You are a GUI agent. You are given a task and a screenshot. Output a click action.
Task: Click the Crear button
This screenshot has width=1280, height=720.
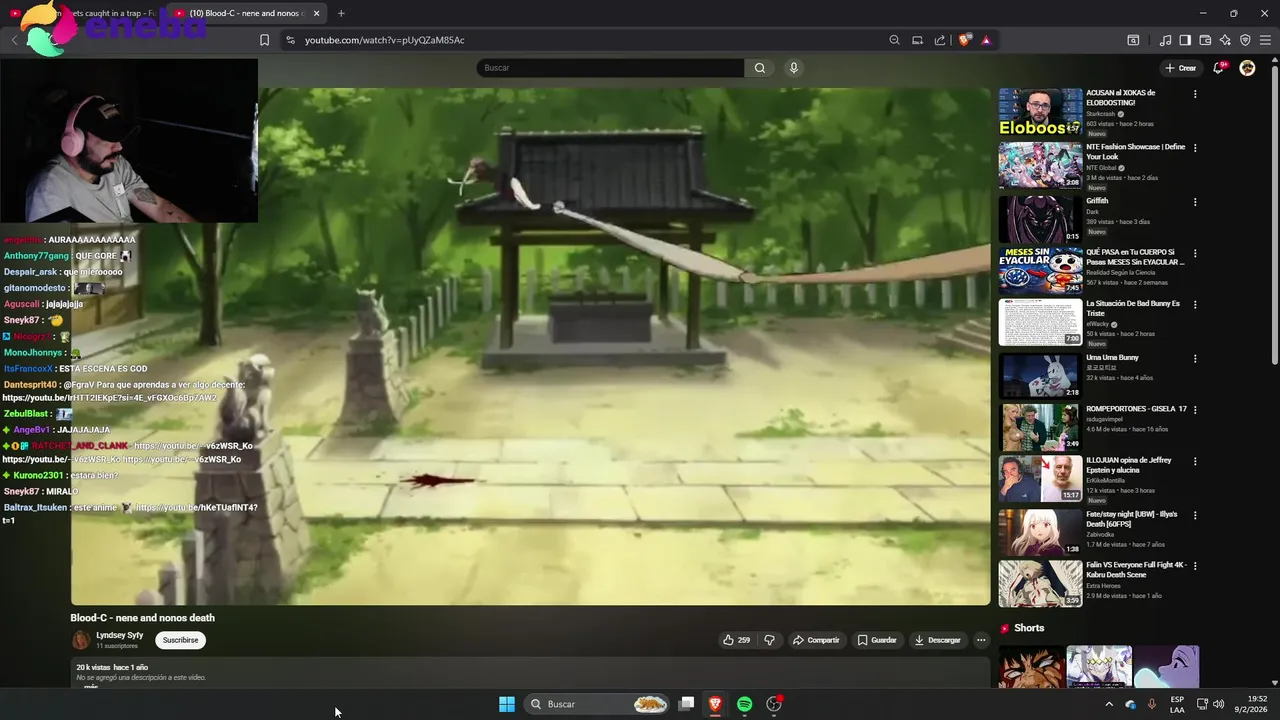point(1181,68)
